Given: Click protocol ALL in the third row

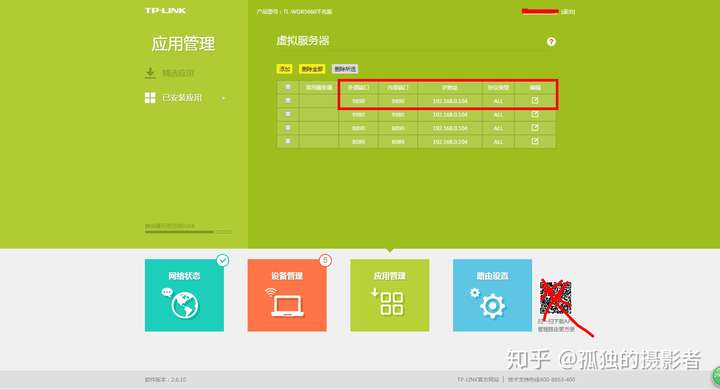Looking at the screenshot, I should tap(498, 128).
